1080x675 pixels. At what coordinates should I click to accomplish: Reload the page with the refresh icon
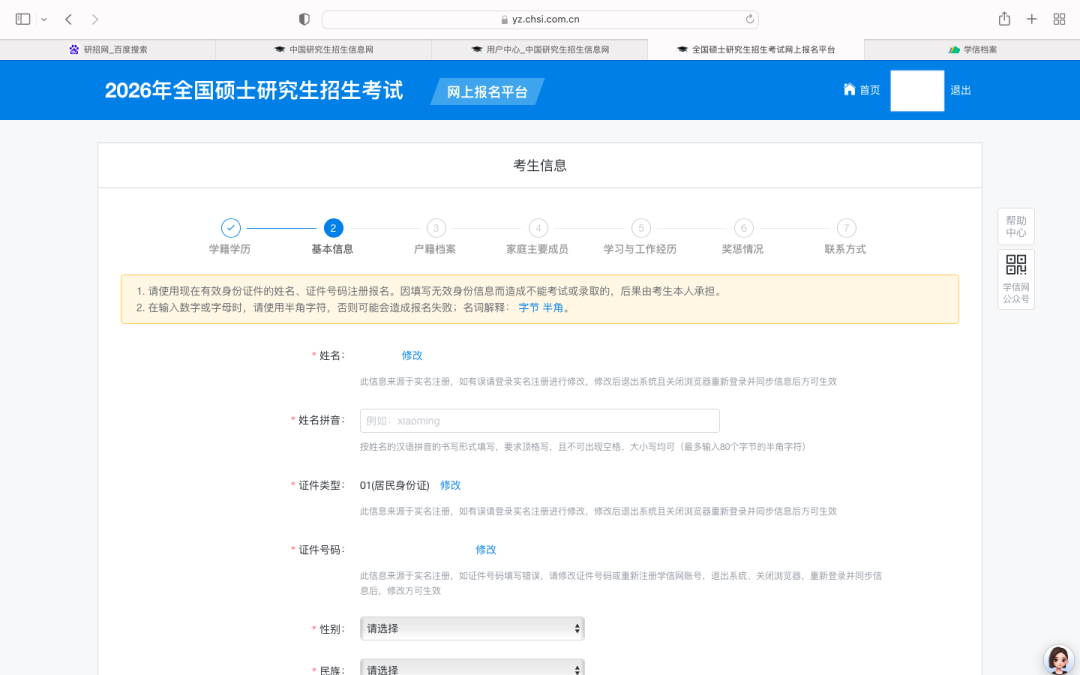[x=749, y=19]
